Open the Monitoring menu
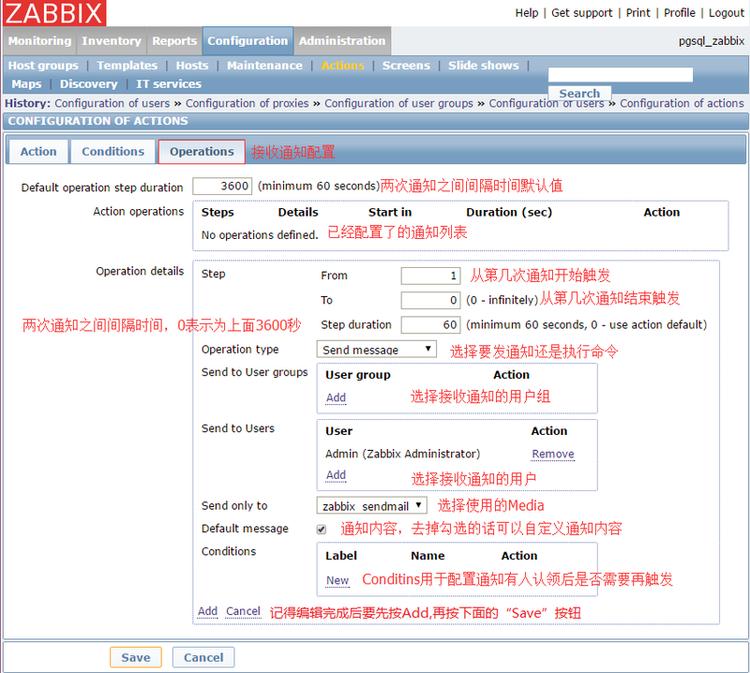Screen dimensions: 750x673 [x=40, y=41]
